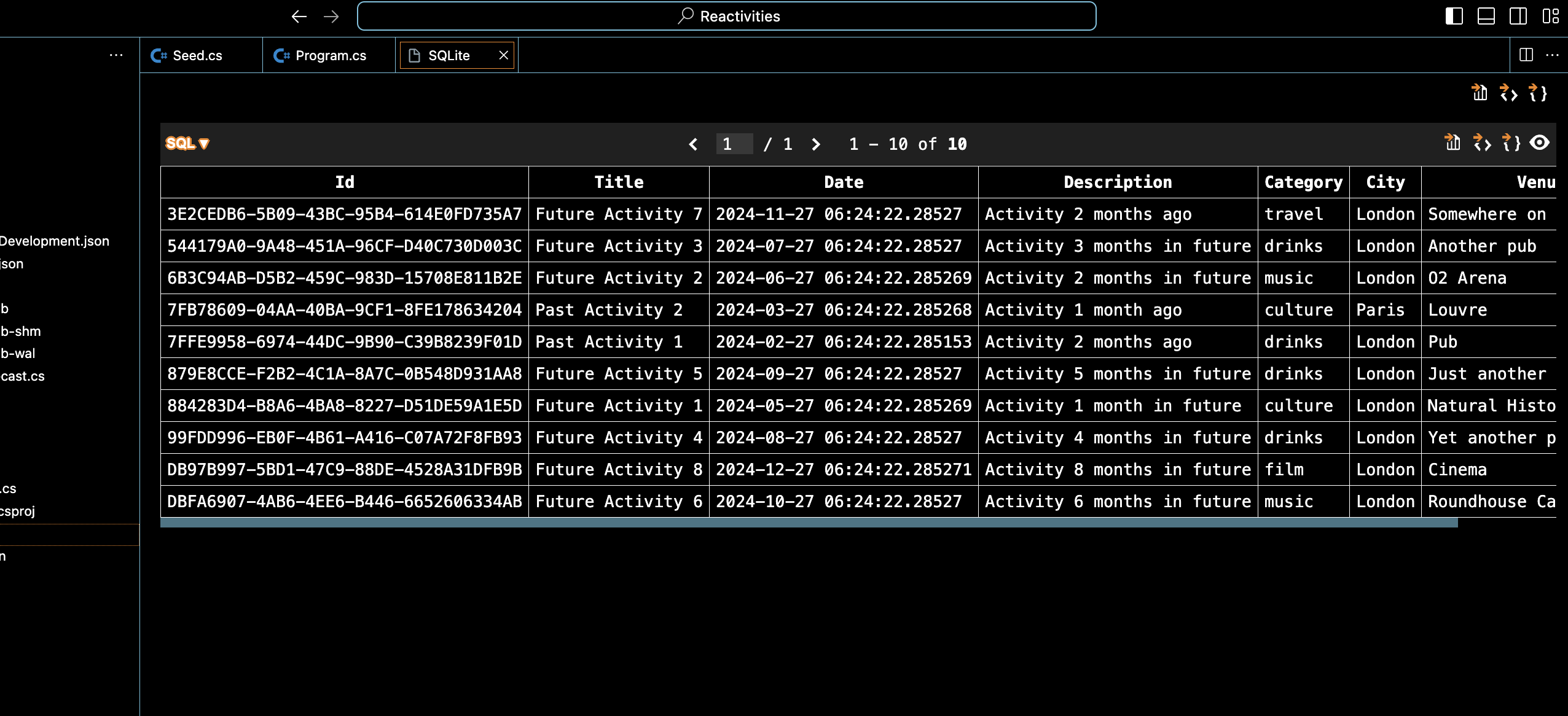Screen dimensions: 1568x716
Task: Switch to the Seed.cs tab
Action: click(x=197, y=56)
